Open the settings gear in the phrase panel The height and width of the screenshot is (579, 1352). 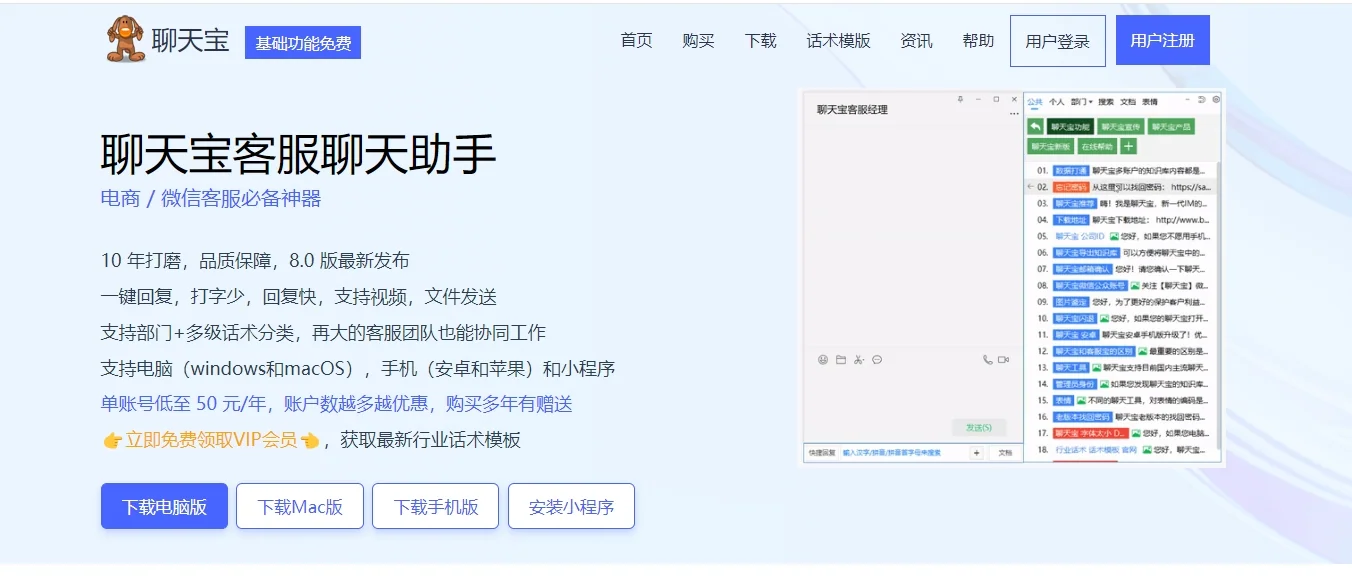coord(1216,100)
